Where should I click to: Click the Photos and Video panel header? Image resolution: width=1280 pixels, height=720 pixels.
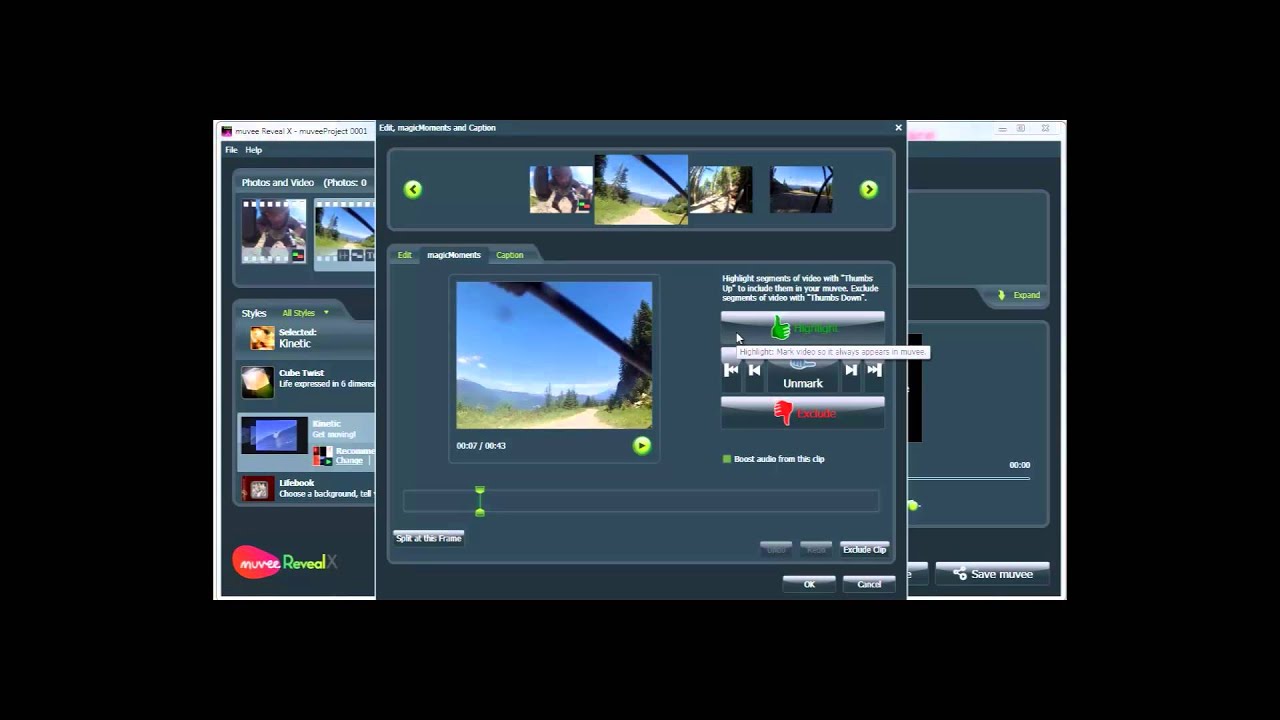304,183
